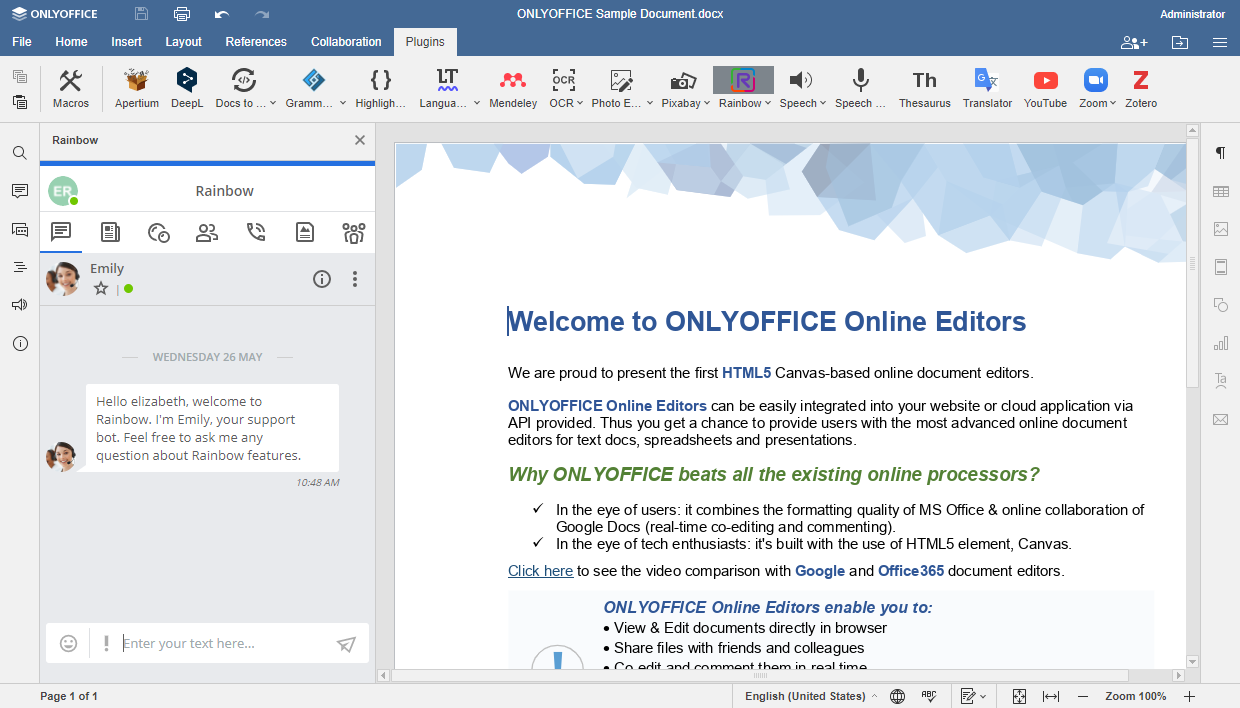Toggle Fit to width in status bar

(1051, 696)
